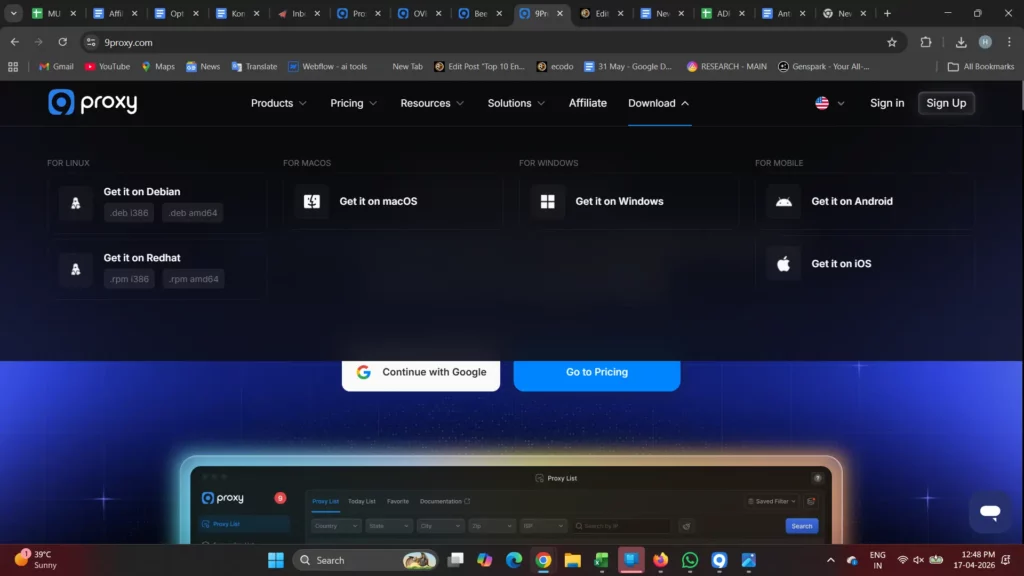
Task: Open the Products dropdown menu
Action: [x=279, y=103]
